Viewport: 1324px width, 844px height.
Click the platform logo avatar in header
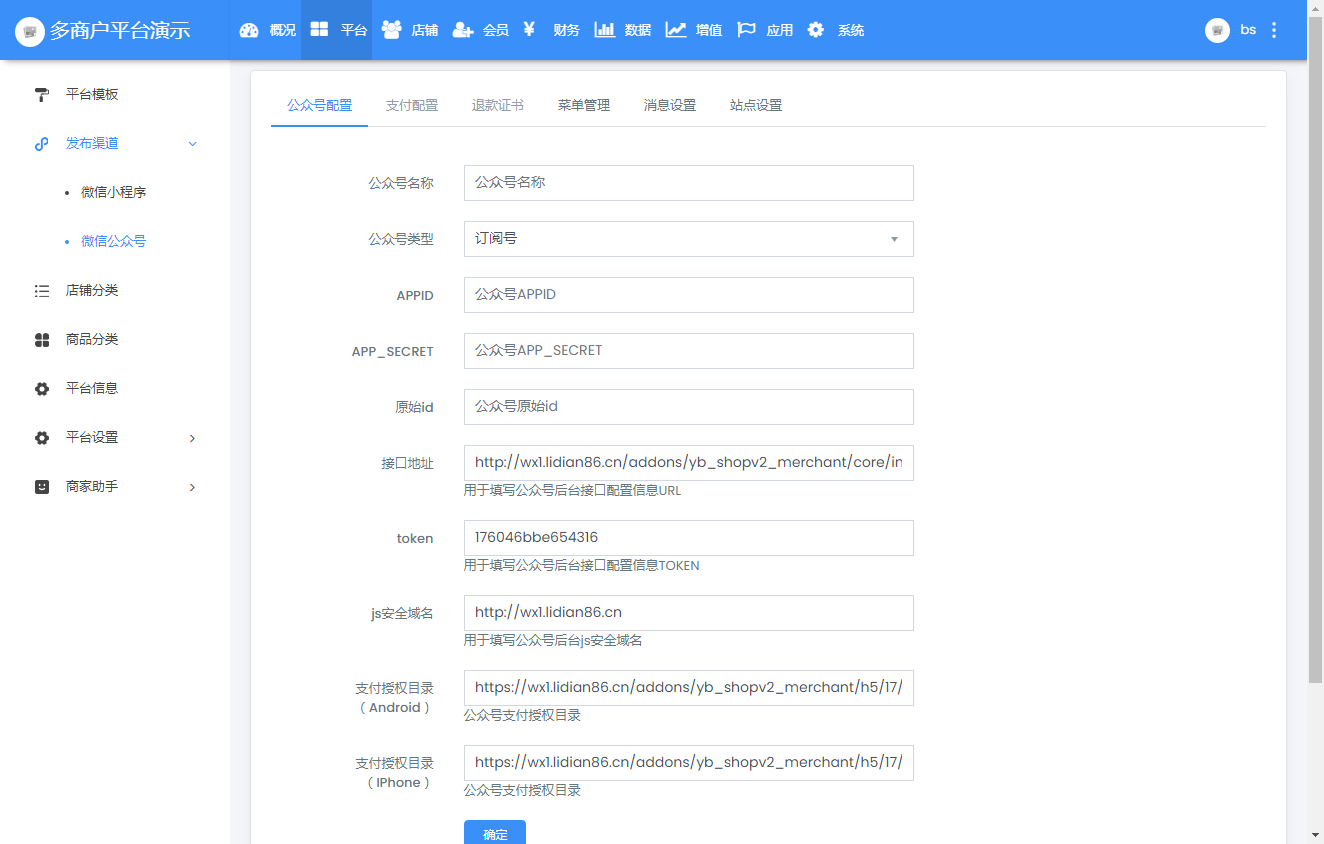(30, 31)
